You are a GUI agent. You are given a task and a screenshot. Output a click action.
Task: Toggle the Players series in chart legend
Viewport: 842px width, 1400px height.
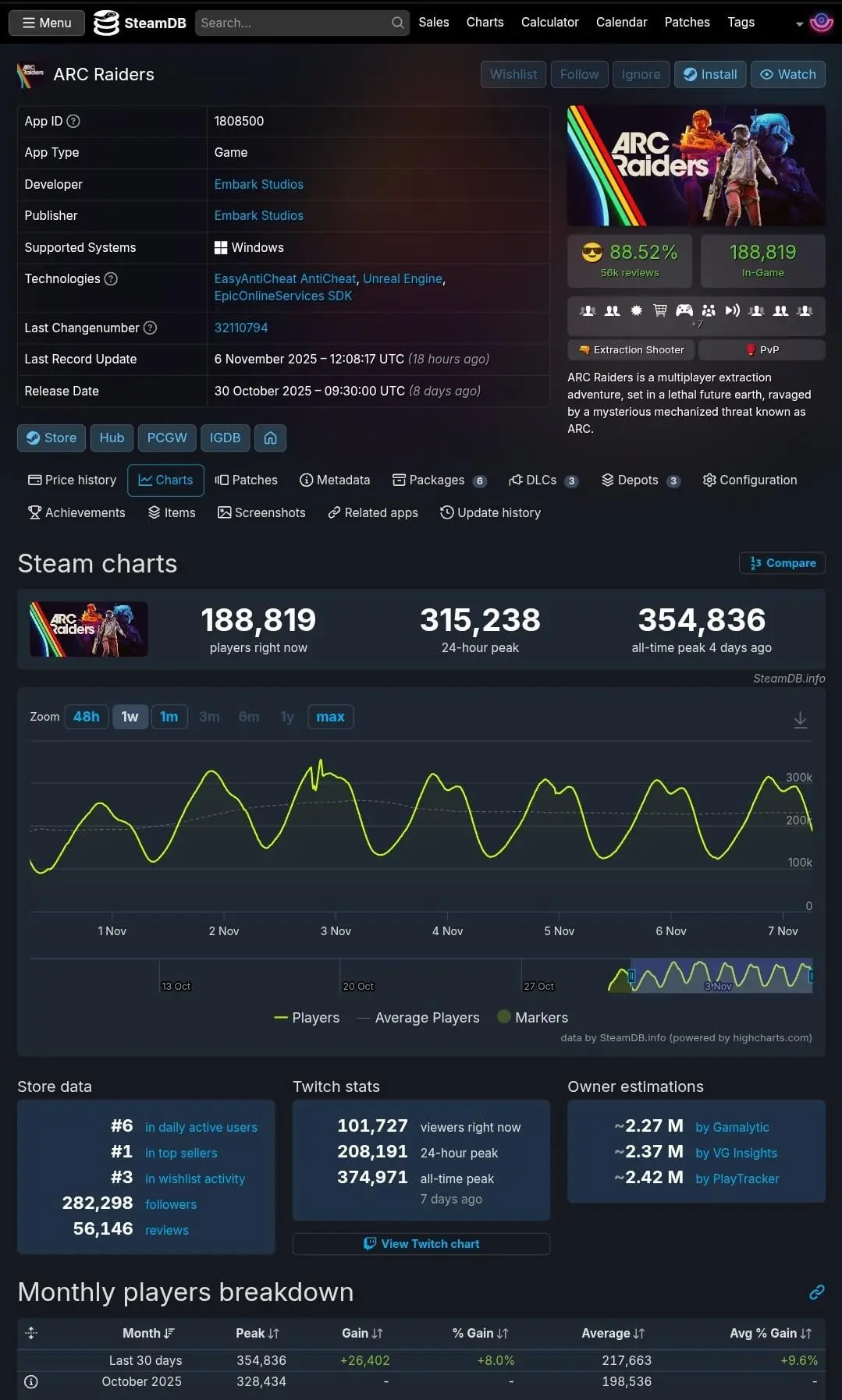click(x=307, y=1018)
